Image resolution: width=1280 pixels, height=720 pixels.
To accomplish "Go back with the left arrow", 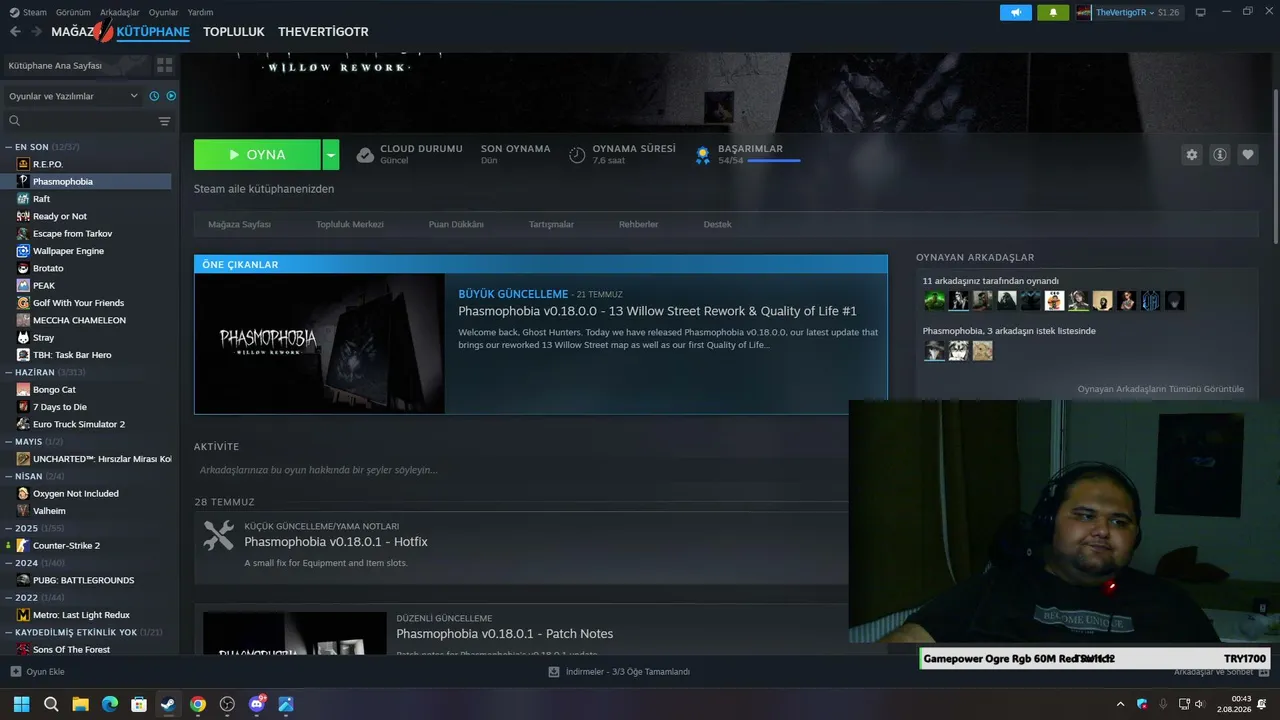I will point(15,32).
